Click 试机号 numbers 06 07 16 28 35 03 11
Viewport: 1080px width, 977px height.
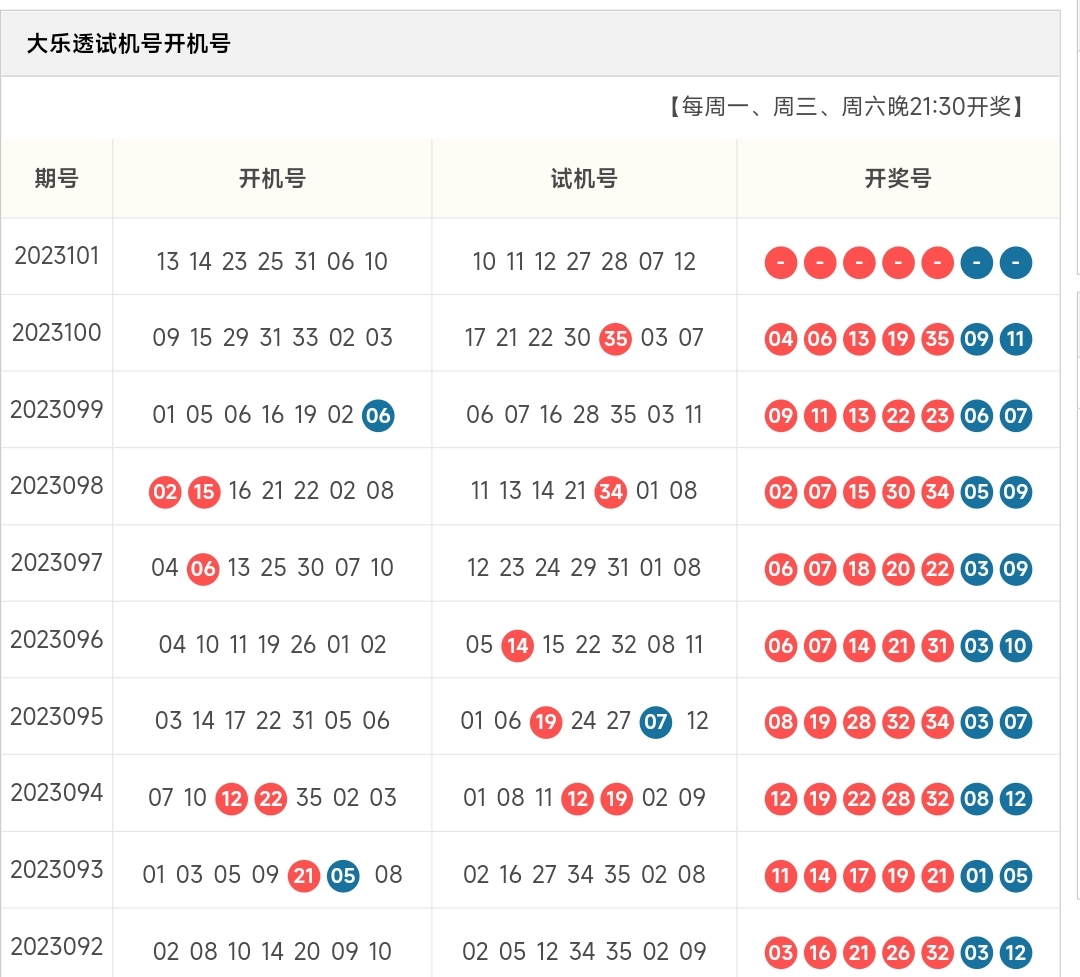[584, 415]
